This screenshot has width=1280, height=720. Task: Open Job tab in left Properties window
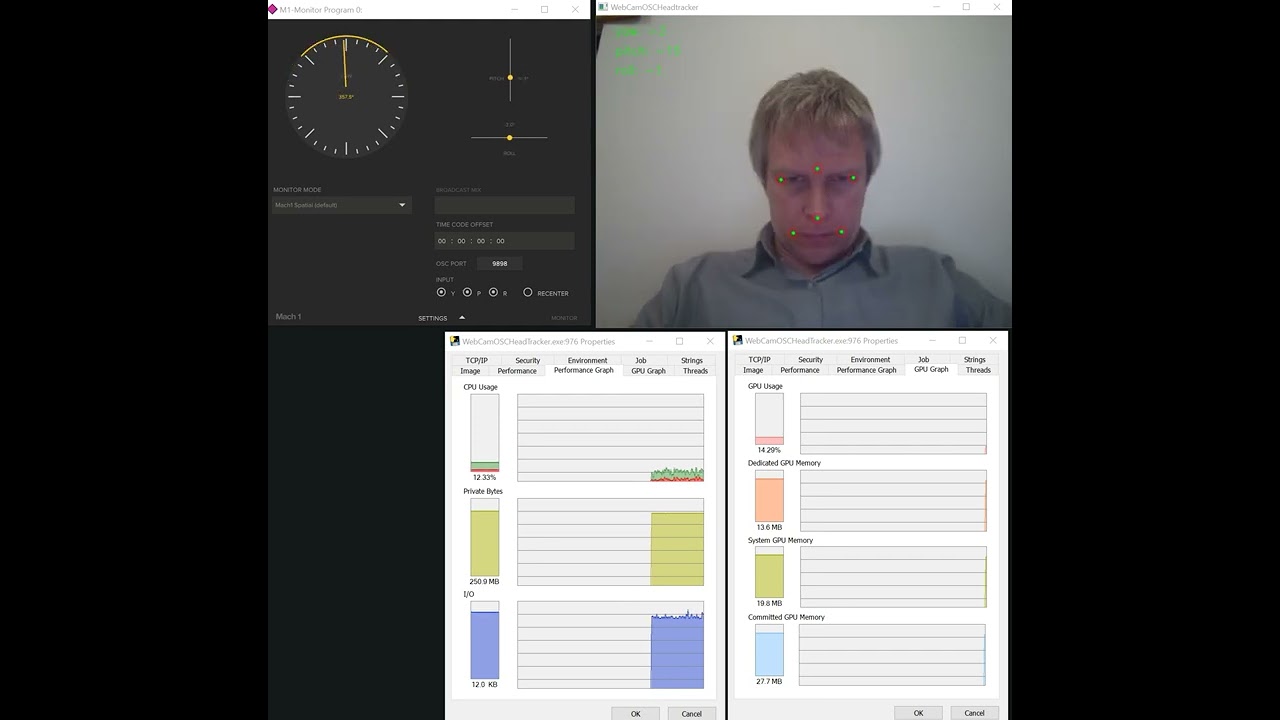tap(641, 360)
